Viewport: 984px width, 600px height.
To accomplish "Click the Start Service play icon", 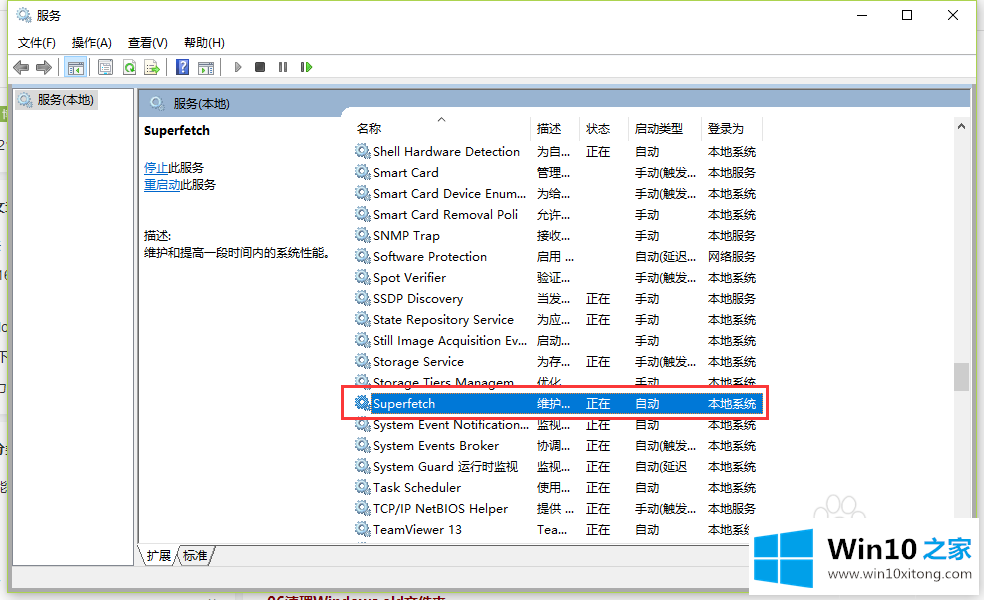I will coord(238,67).
